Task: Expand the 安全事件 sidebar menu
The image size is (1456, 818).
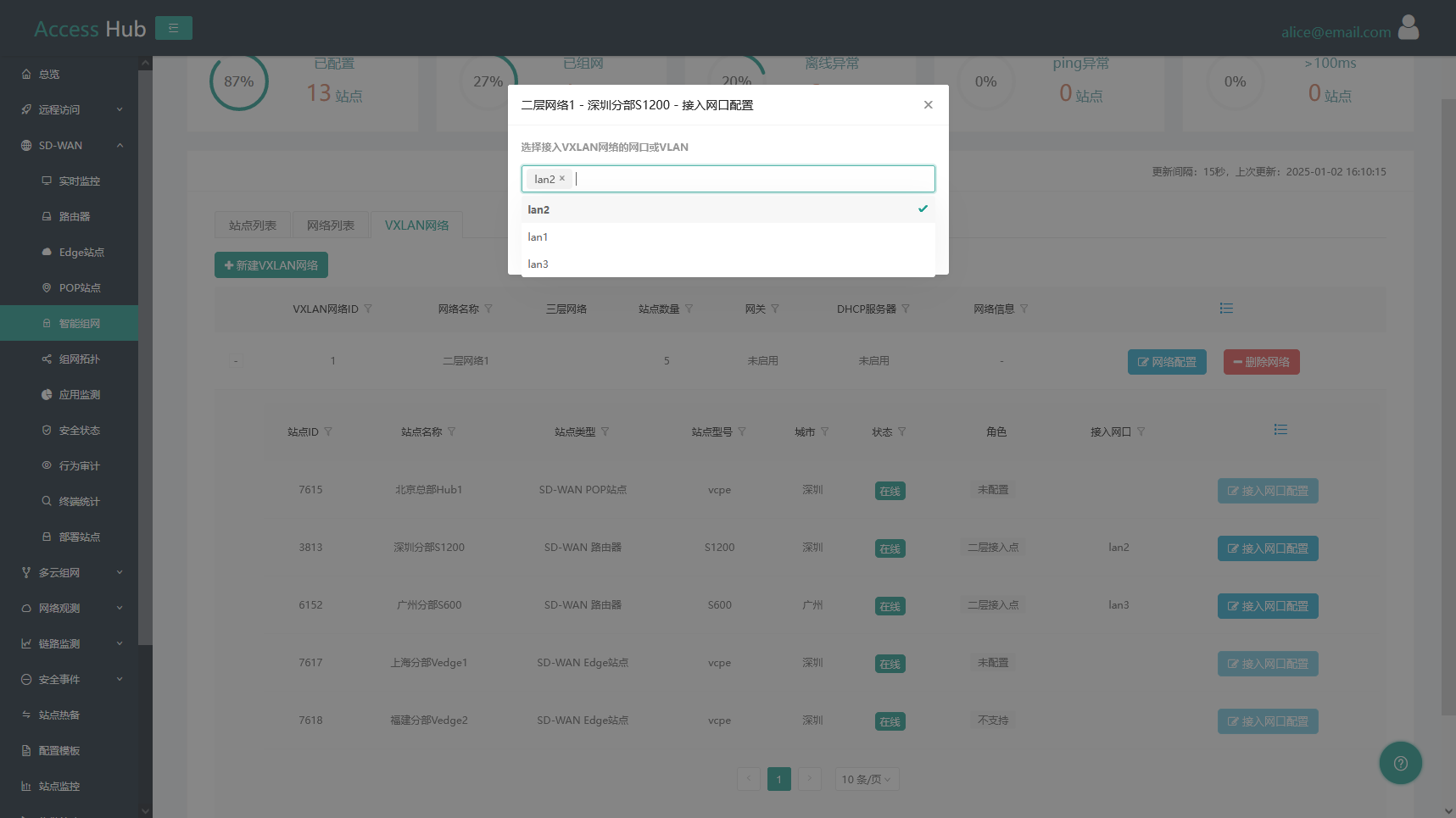Action: 69,680
